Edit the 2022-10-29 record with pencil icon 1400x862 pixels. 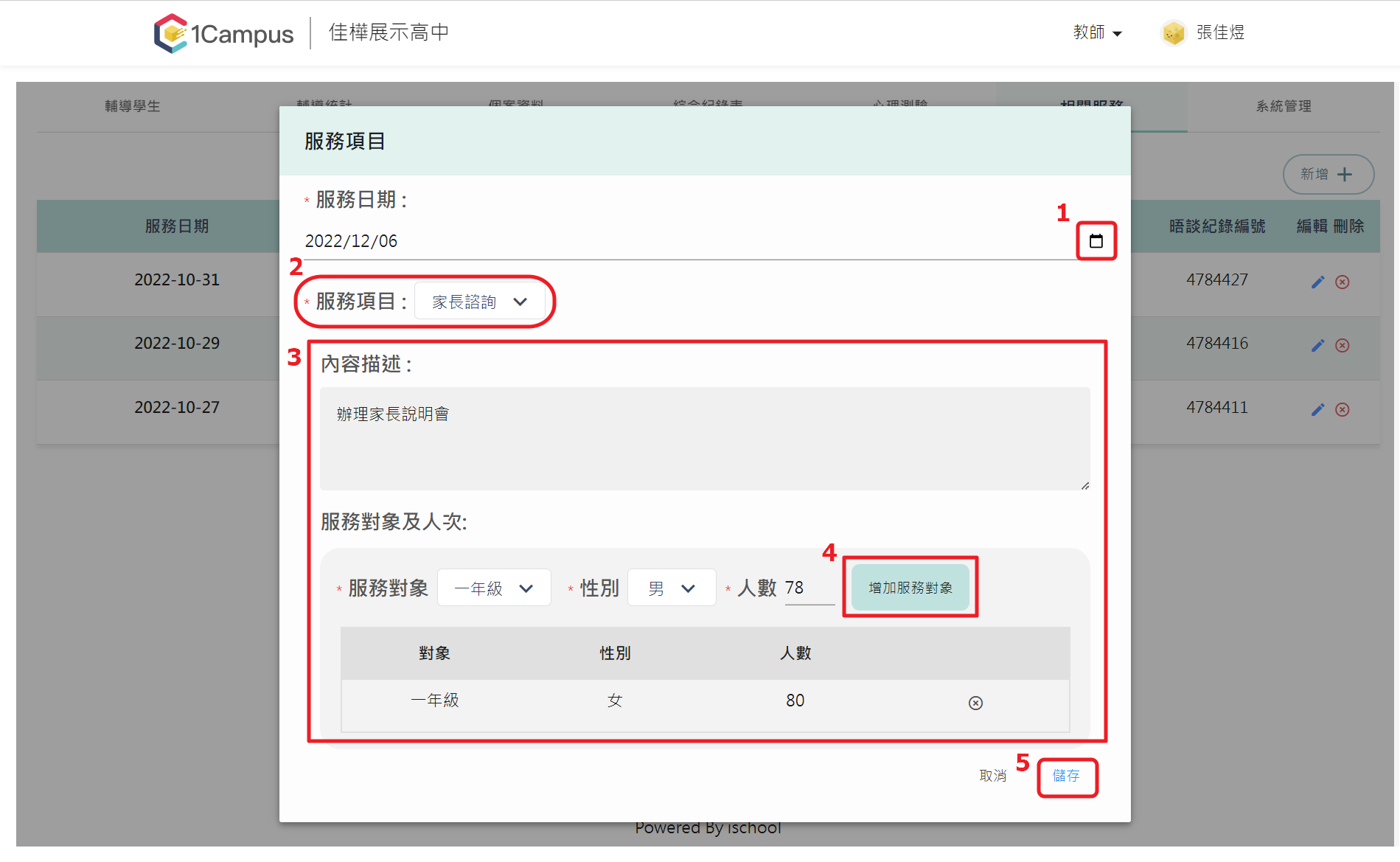(1318, 345)
